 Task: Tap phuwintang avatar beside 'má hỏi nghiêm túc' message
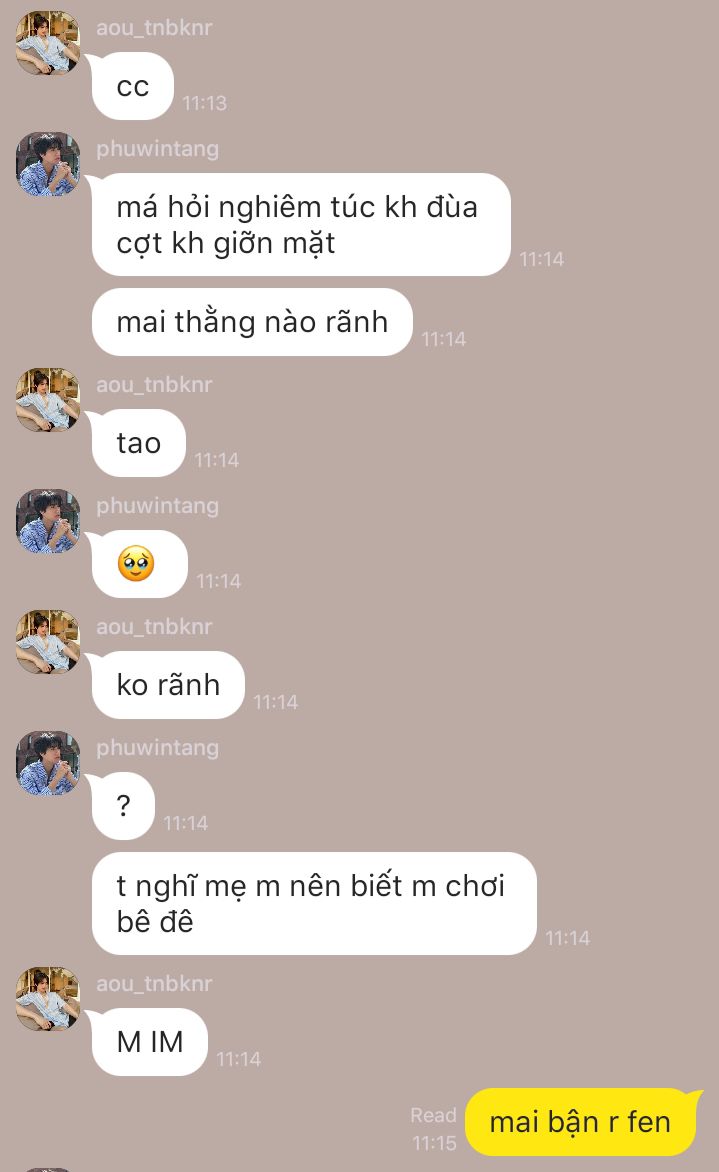point(48,164)
